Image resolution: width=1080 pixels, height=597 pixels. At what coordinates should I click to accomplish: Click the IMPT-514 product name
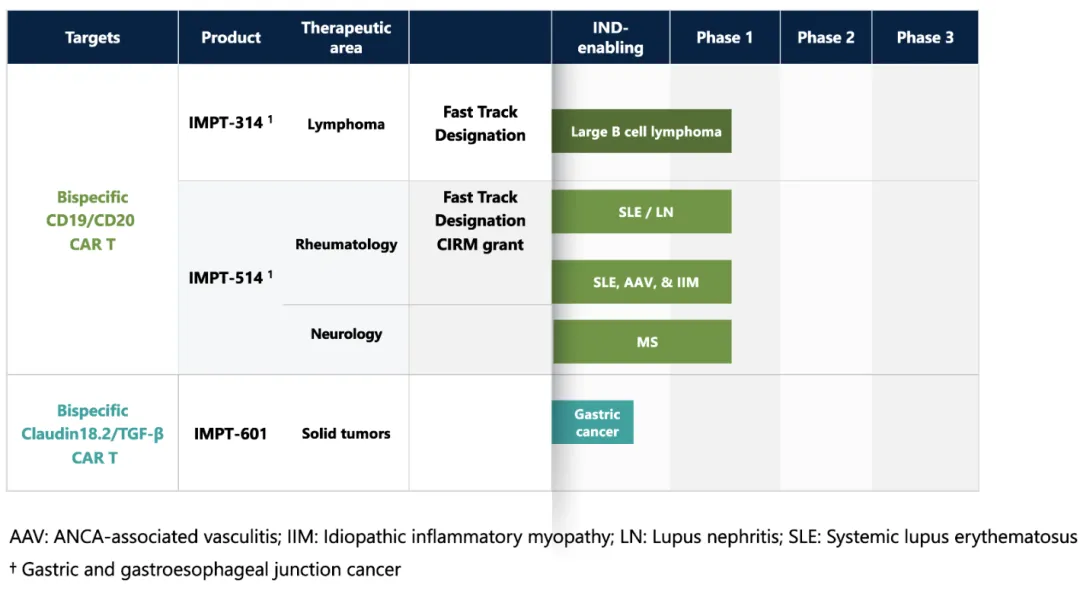pyautogui.click(x=227, y=278)
